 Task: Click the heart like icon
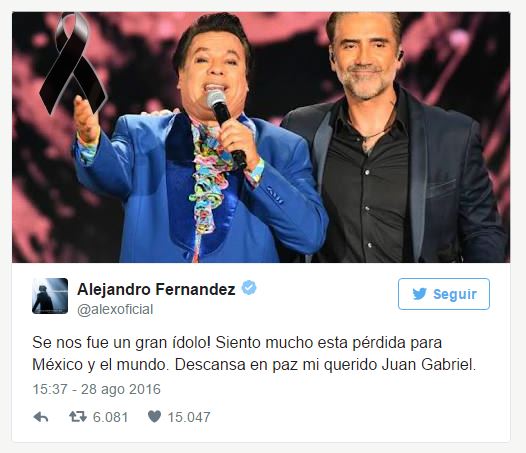154,416
